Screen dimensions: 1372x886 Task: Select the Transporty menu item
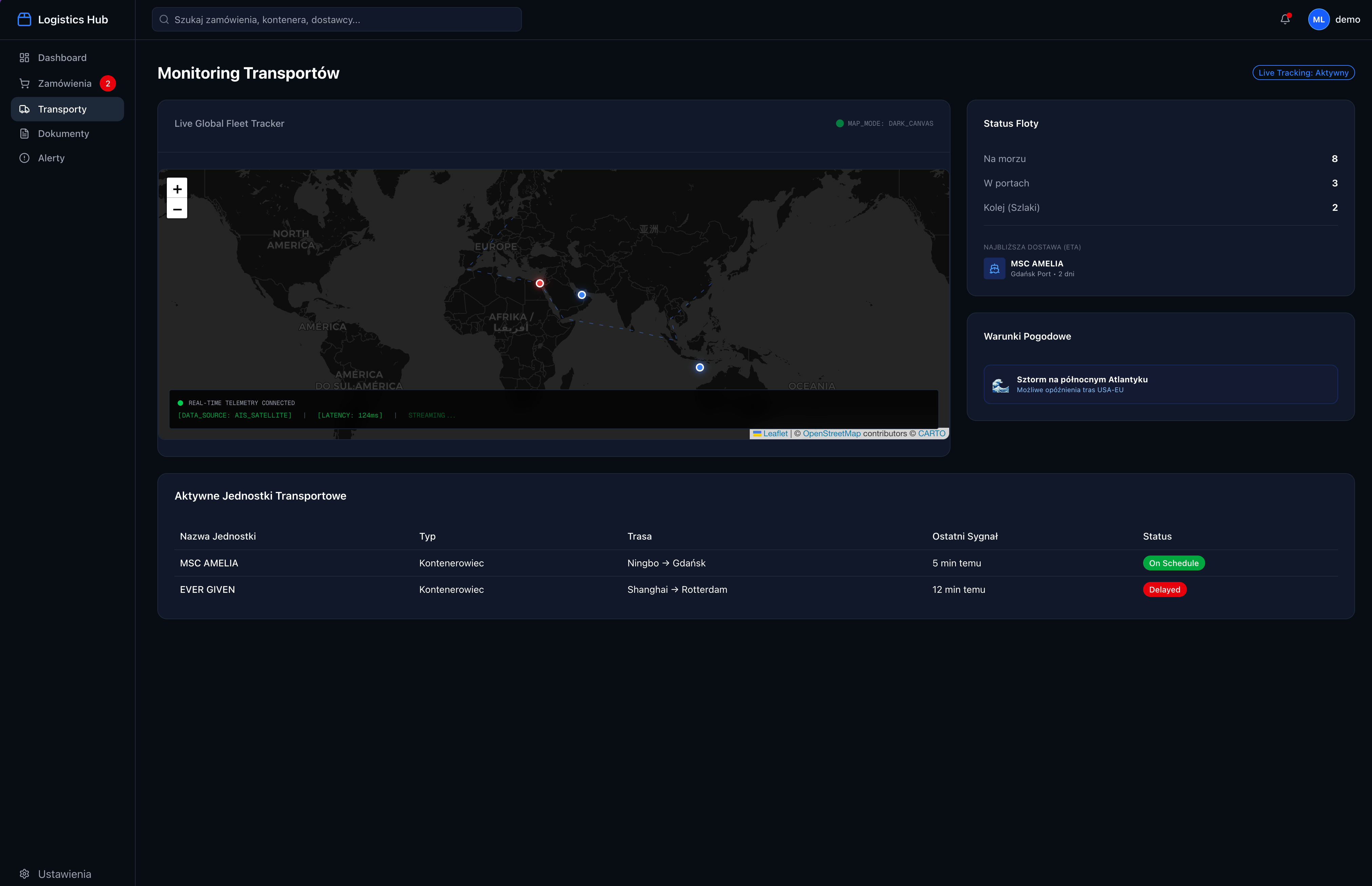67,109
